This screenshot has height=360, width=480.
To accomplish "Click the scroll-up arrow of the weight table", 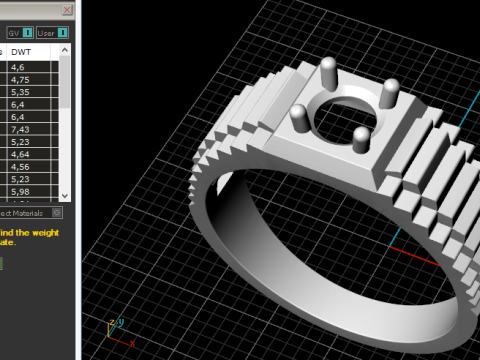I will click(x=65, y=50).
